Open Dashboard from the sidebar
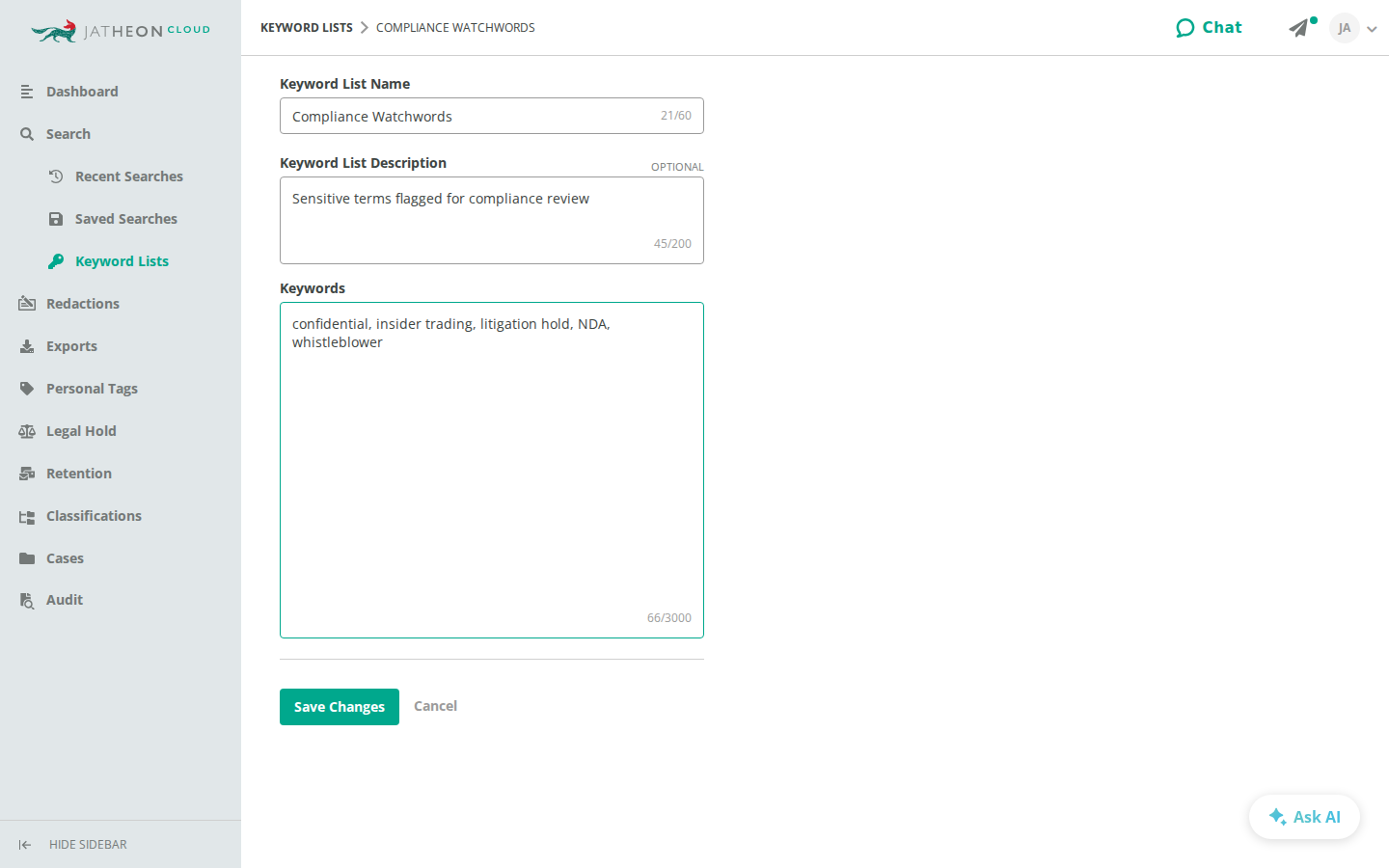Image resolution: width=1389 pixels, height=868 pixels. coord(82,92)
